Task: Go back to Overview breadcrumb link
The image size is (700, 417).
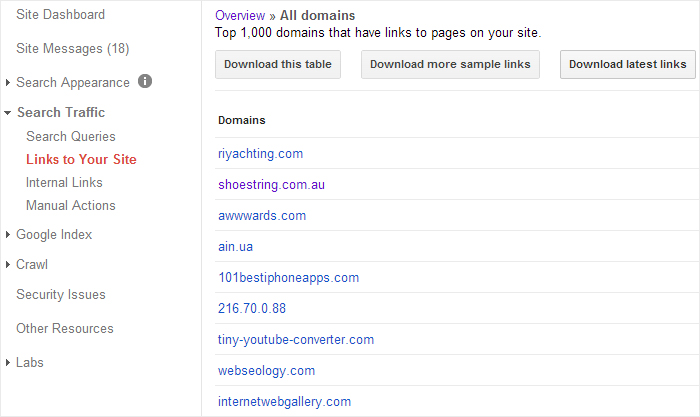Action: pos(240,16)
